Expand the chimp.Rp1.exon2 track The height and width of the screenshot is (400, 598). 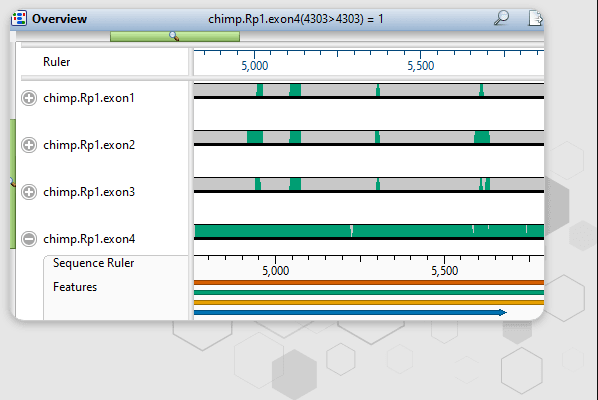(x=29, y=145)
